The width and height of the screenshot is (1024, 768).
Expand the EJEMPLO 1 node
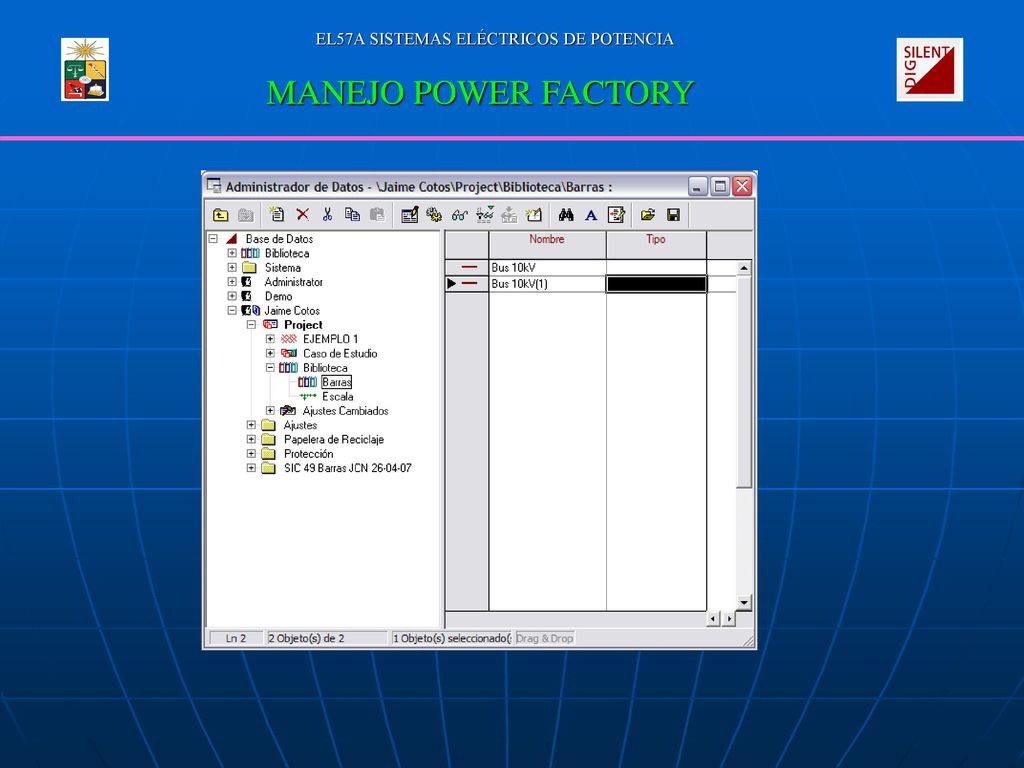[270, 339]
